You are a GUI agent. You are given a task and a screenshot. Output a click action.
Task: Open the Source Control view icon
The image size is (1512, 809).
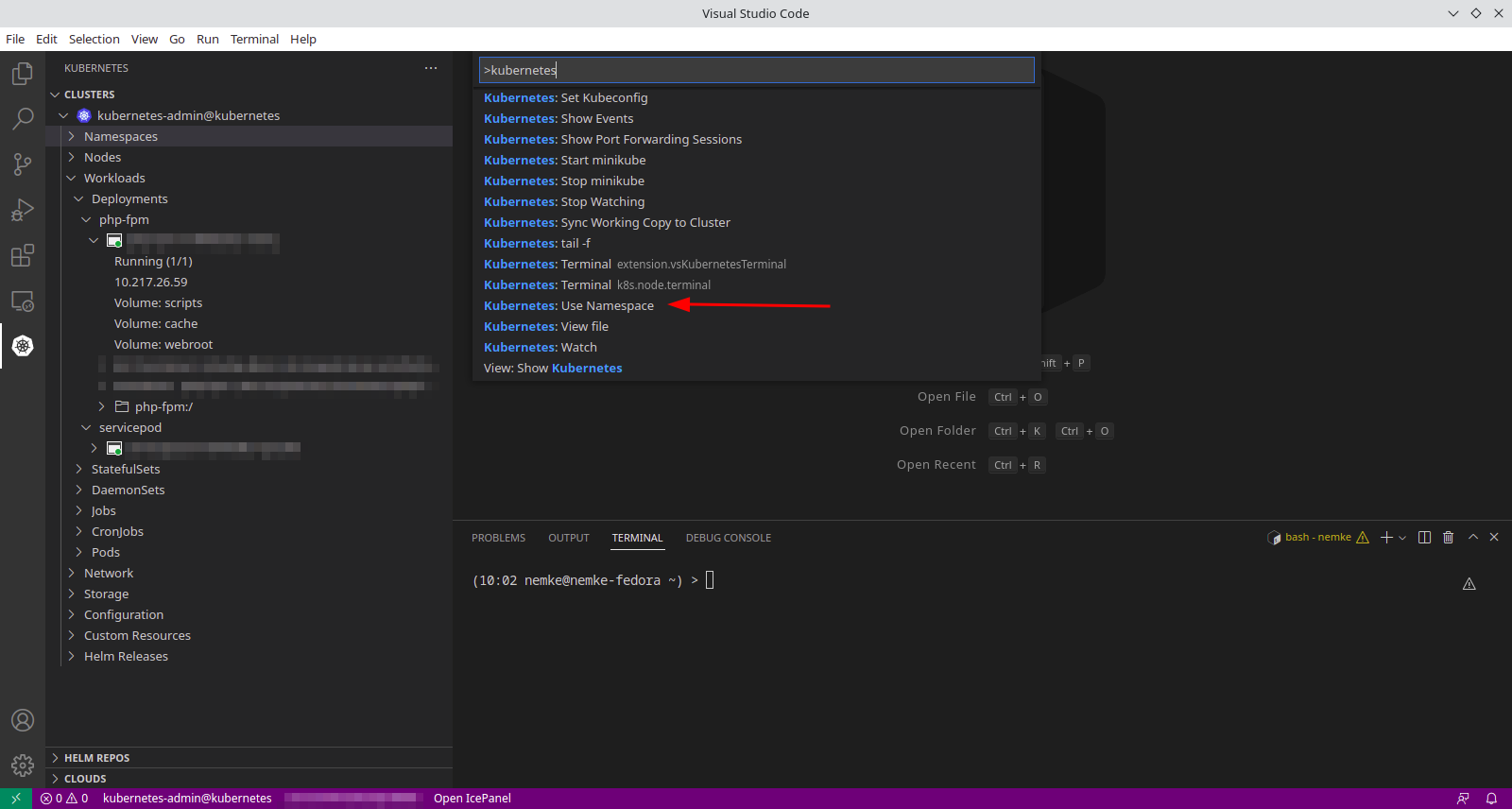(23, 164)
